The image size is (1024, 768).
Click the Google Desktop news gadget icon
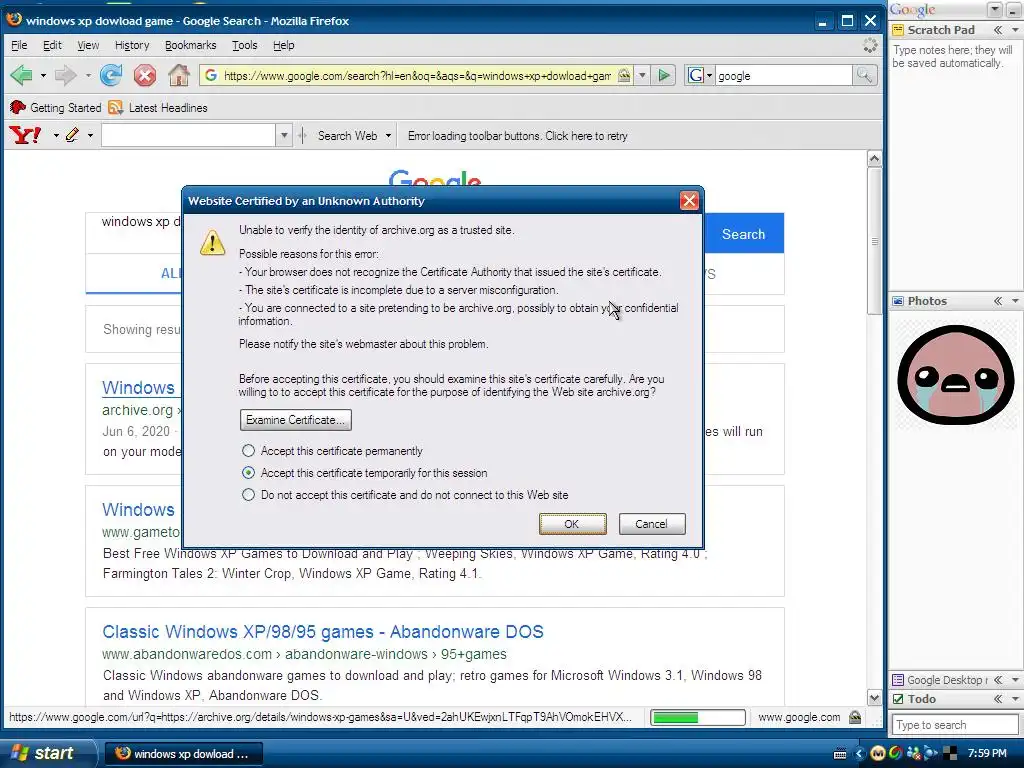click(898, 680)
